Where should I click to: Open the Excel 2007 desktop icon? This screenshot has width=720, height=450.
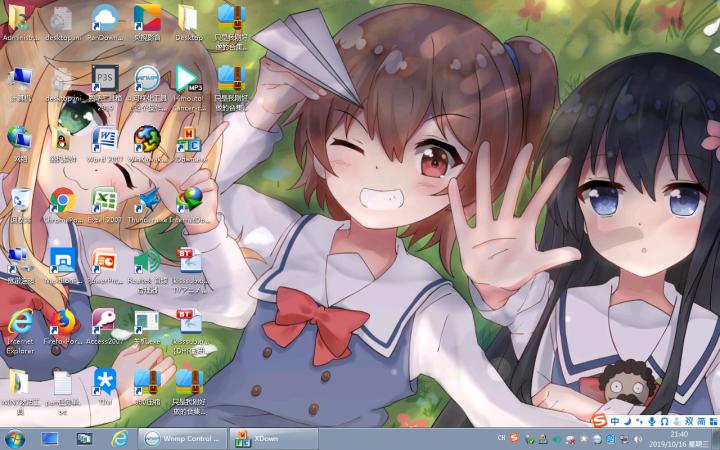(104, 200)
